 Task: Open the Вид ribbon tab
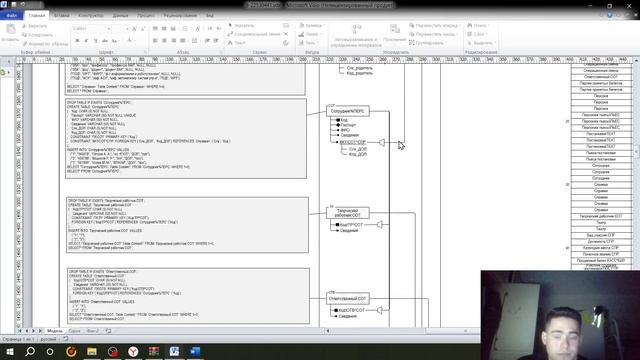click(x=209, y=16)
